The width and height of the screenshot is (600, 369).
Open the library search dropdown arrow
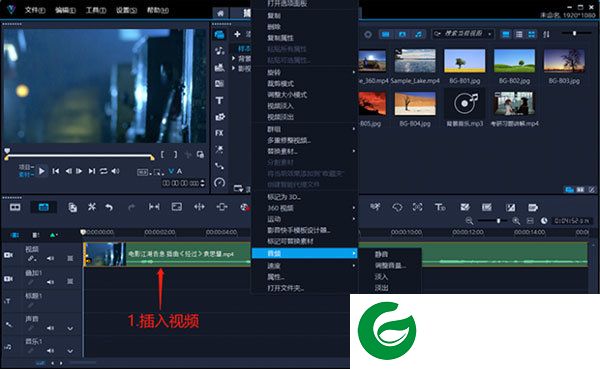tap(490, 34)
